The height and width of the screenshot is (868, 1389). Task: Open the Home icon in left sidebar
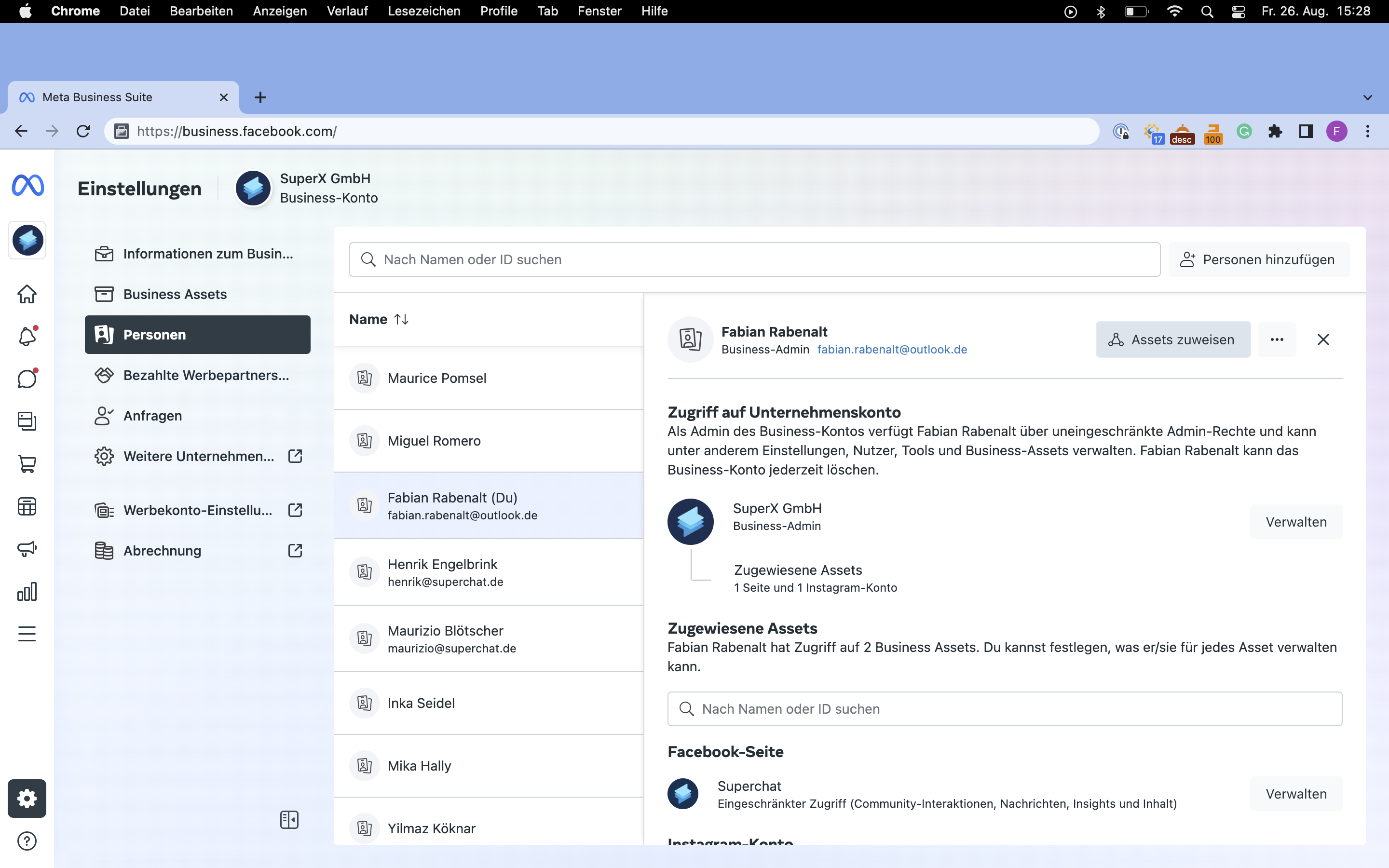[27, 294]
